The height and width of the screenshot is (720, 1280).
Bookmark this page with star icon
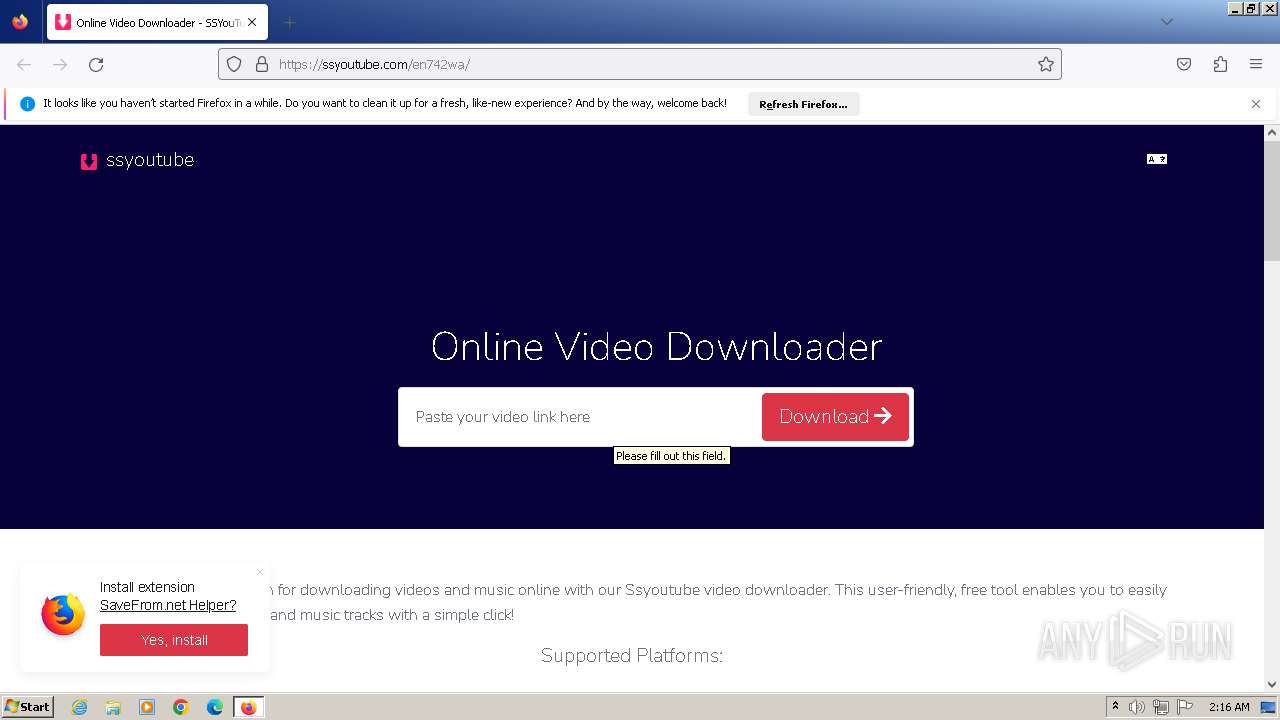(1046, 64)
